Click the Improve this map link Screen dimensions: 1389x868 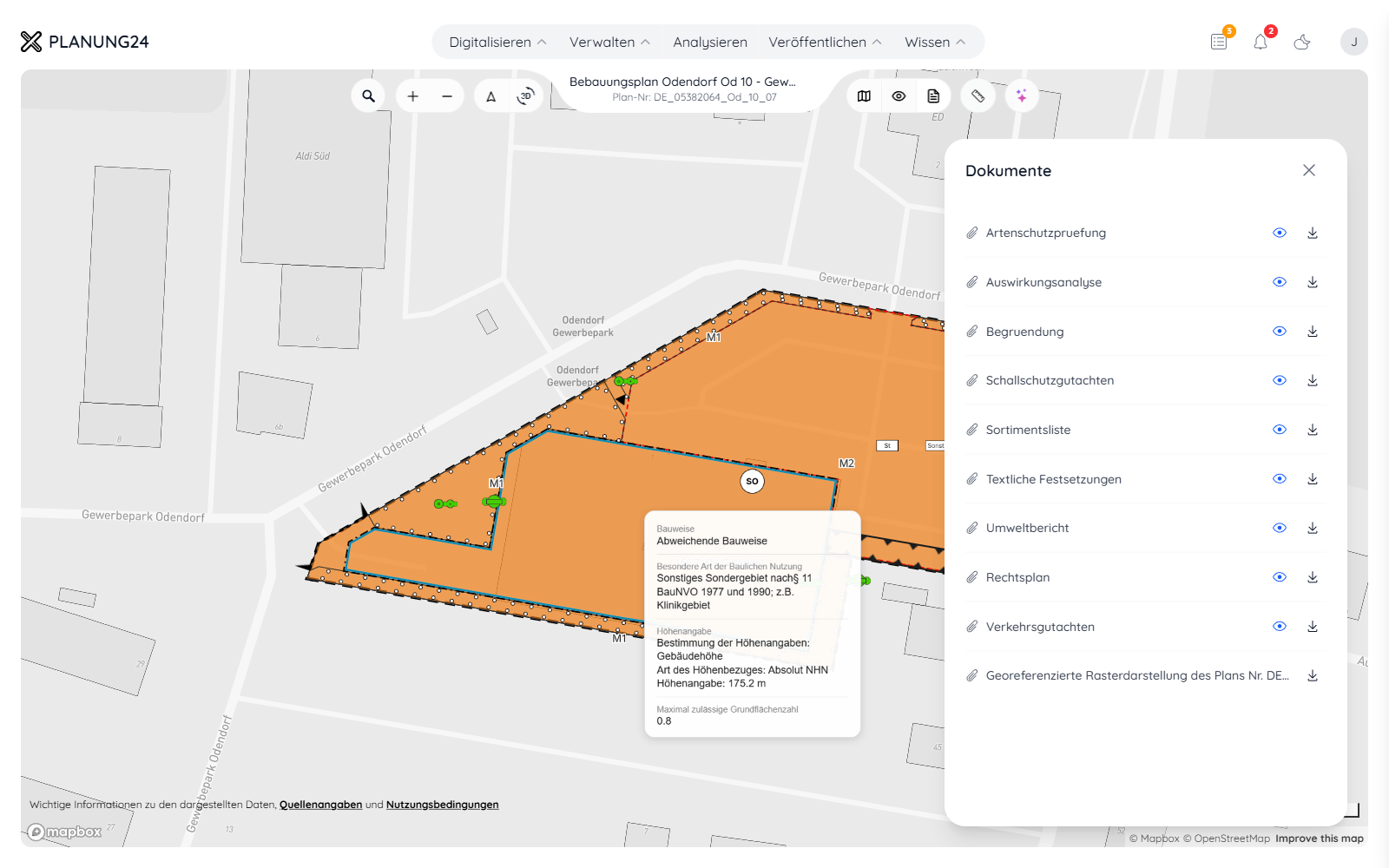(1320, 838)
